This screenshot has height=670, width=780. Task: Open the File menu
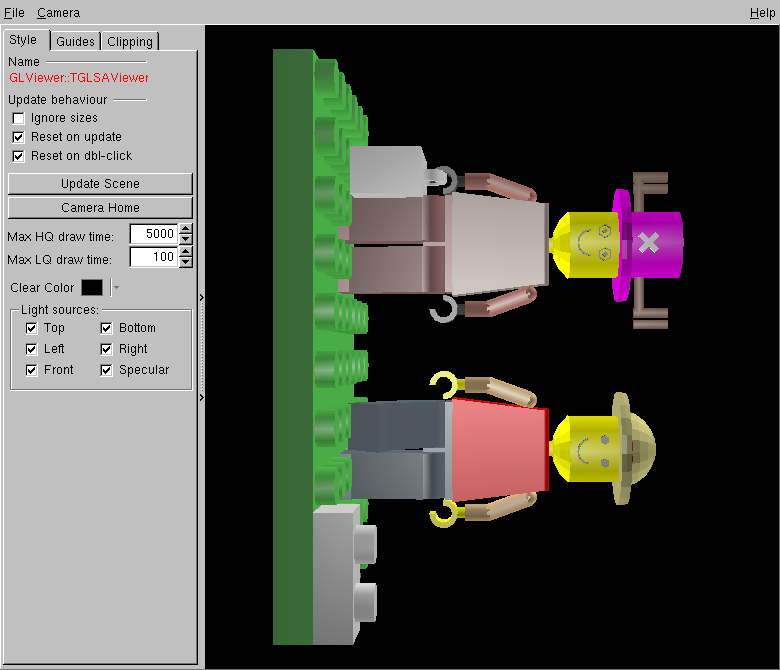(x=14, y=12)
